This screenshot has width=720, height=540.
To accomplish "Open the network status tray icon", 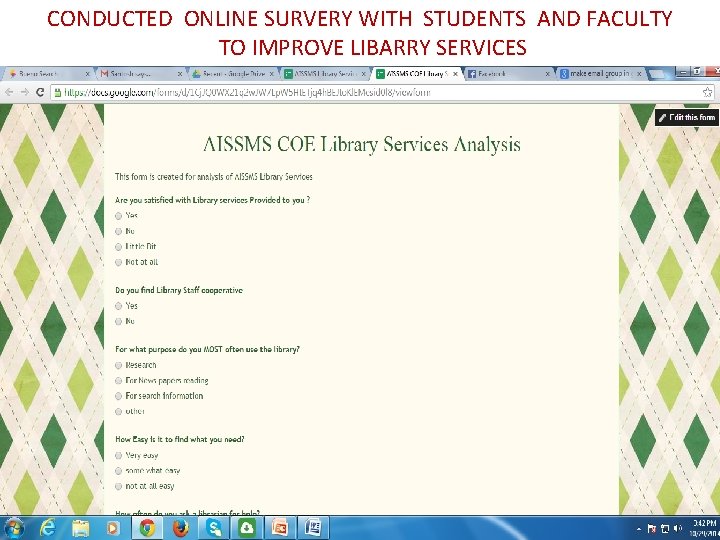I will click(664, 529).
